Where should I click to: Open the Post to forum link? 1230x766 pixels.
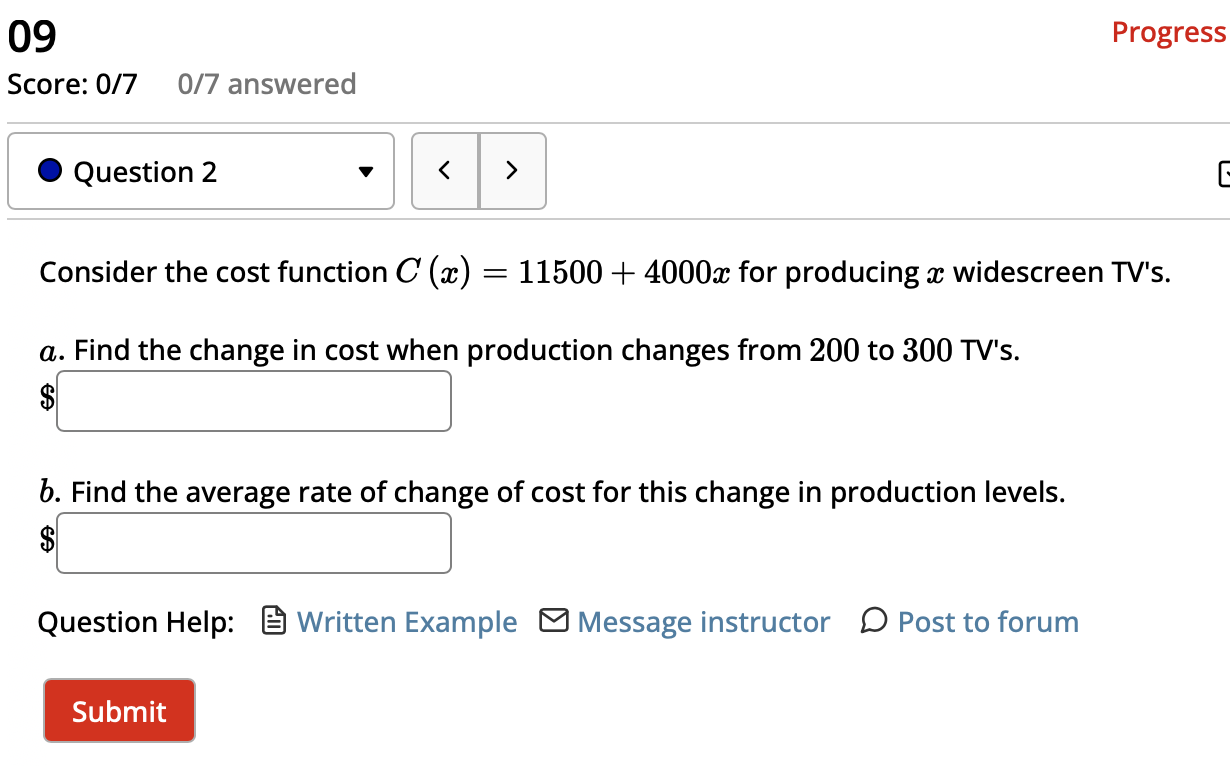[987, 621]
